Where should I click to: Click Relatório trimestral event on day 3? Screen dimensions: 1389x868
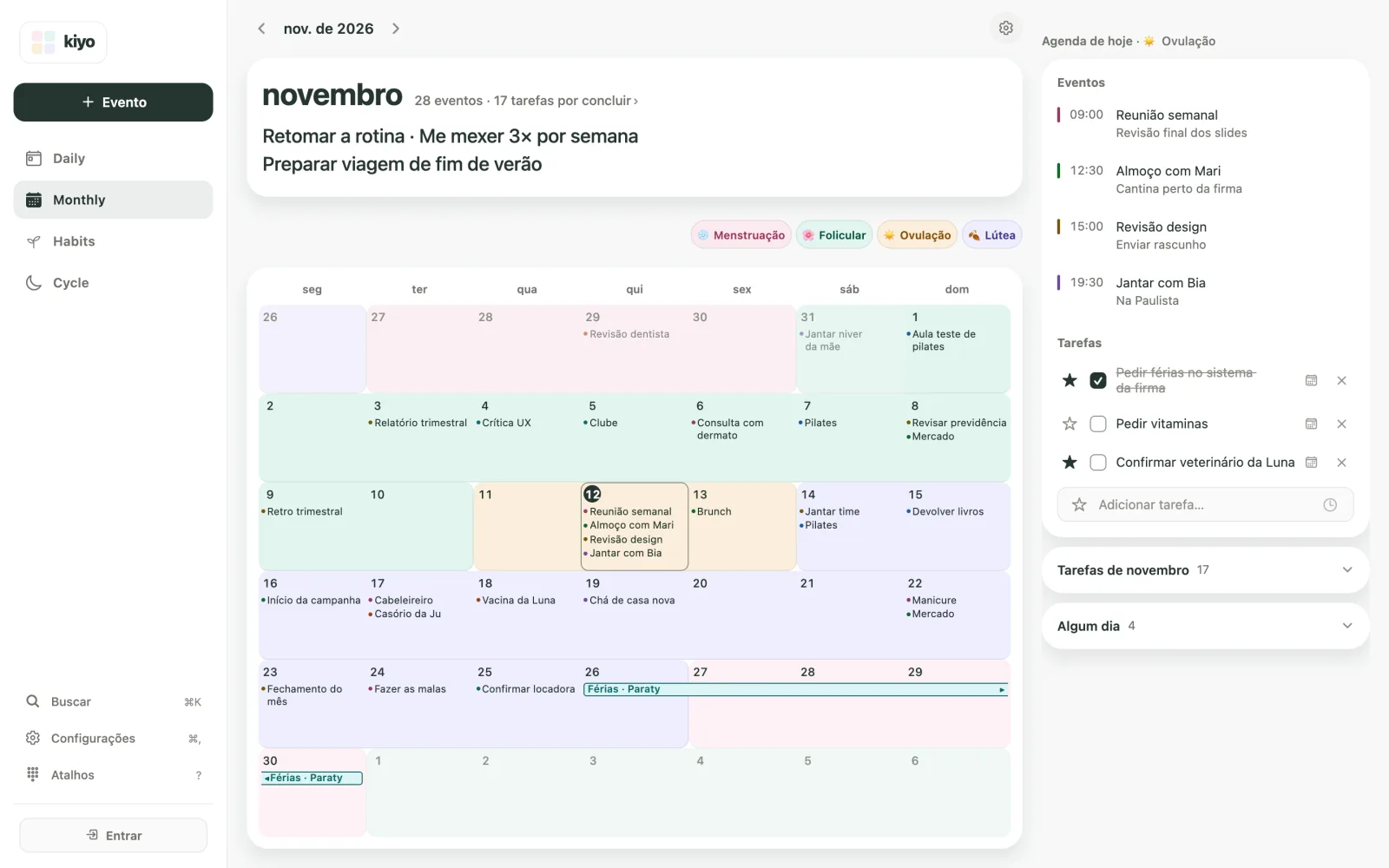pyautogui.click(x=418, y=423)
